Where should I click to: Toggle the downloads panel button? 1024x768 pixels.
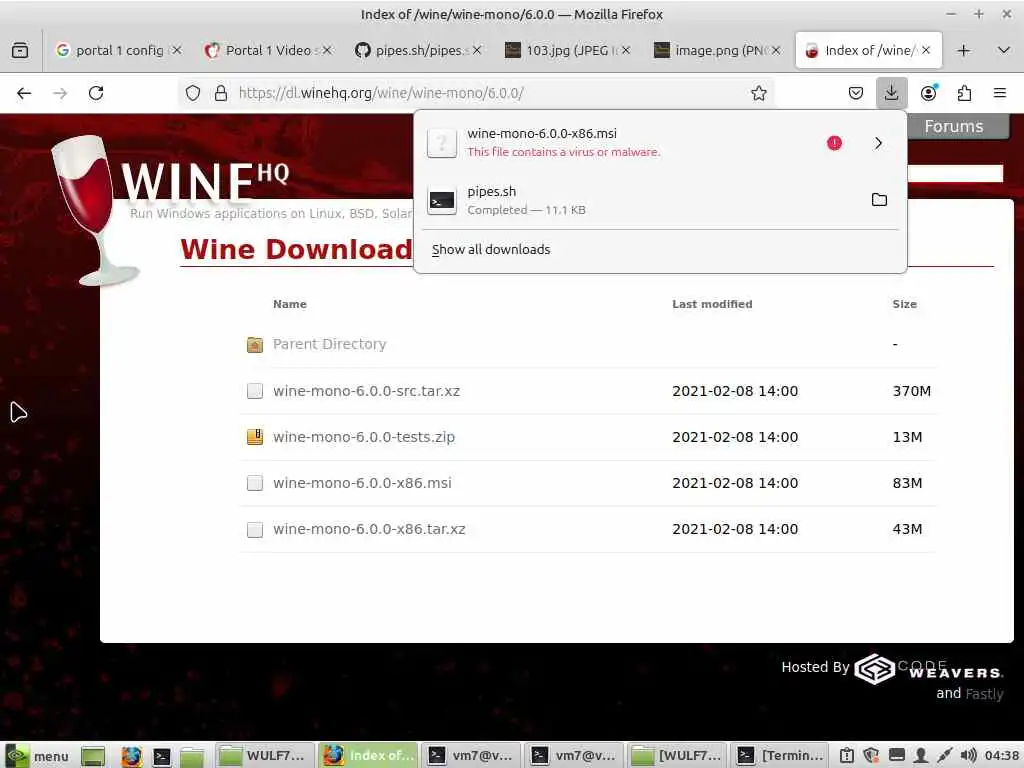891,93
